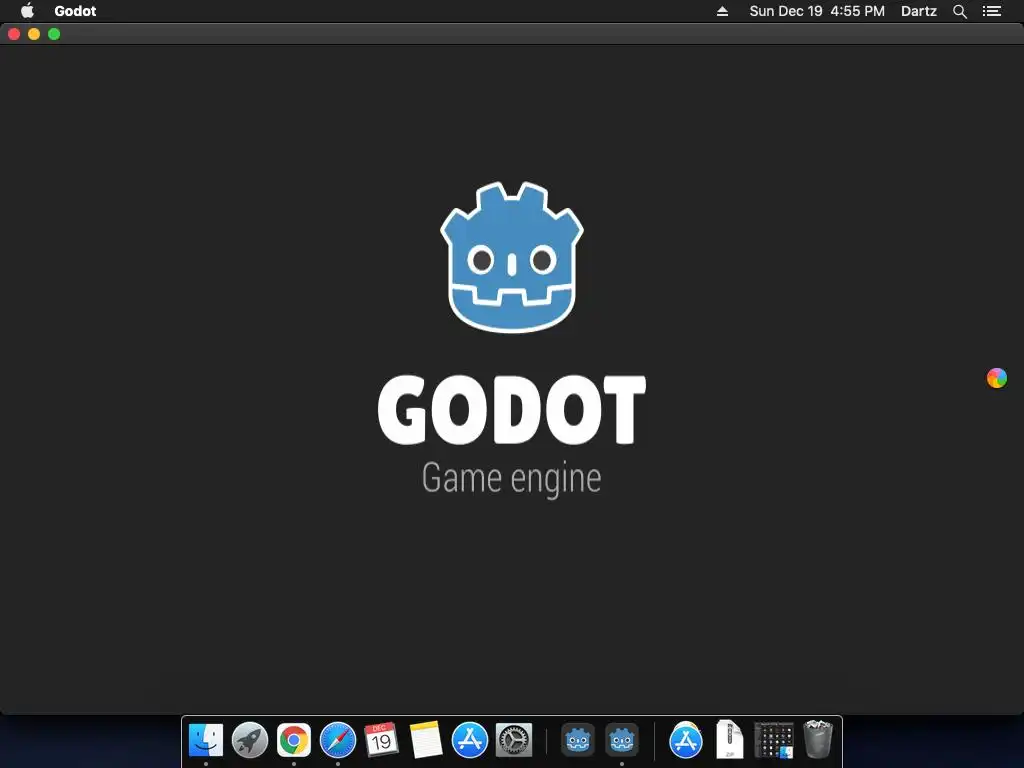Maximize the Godot window with green button
This screenshot has width=1024, height=768.
click(x=54, y=34)
